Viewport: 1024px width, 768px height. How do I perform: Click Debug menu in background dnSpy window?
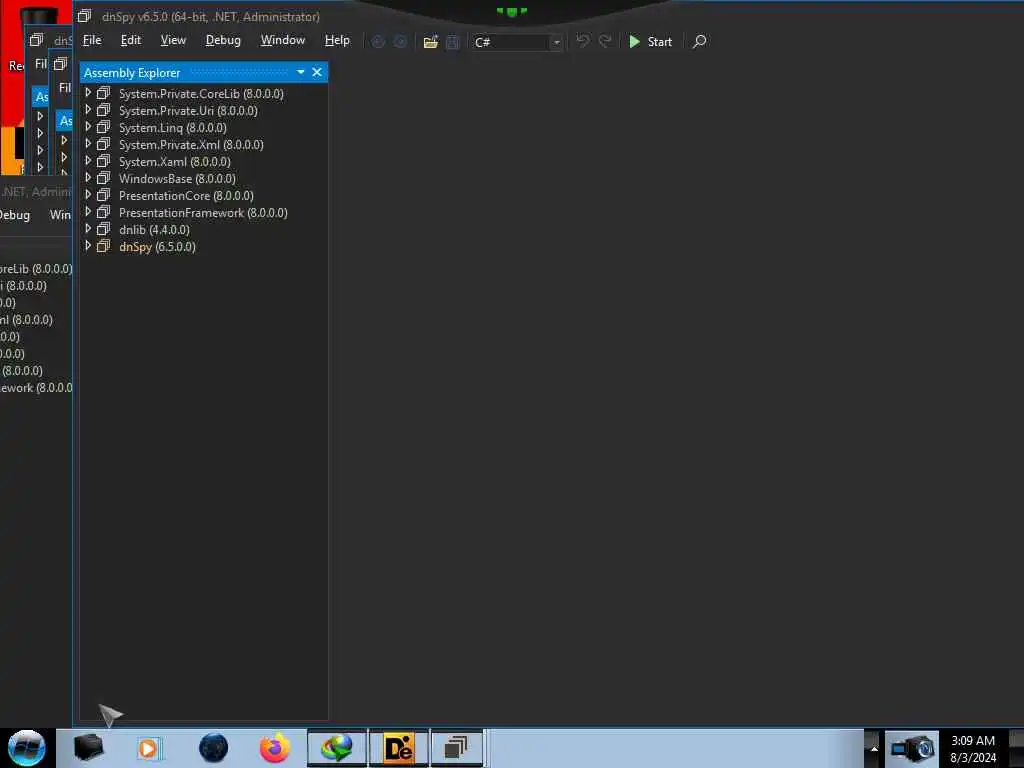click(x=14, y=215)
